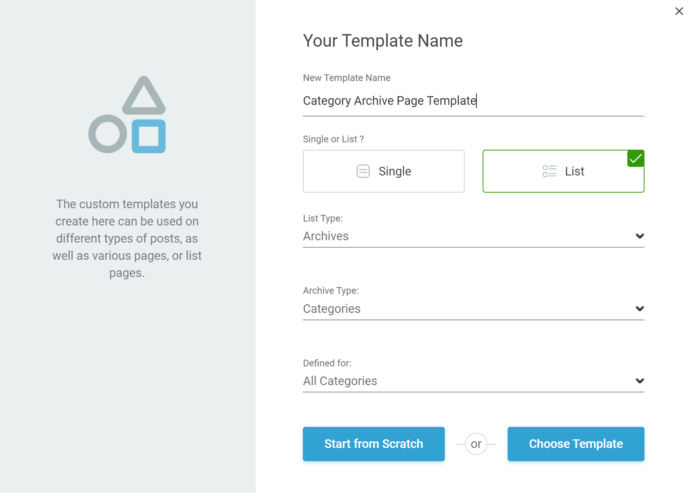The width and height of the screenshot is (688, 493).
Task: Open the Categories archive type dropdown
Action: (473, 309)
